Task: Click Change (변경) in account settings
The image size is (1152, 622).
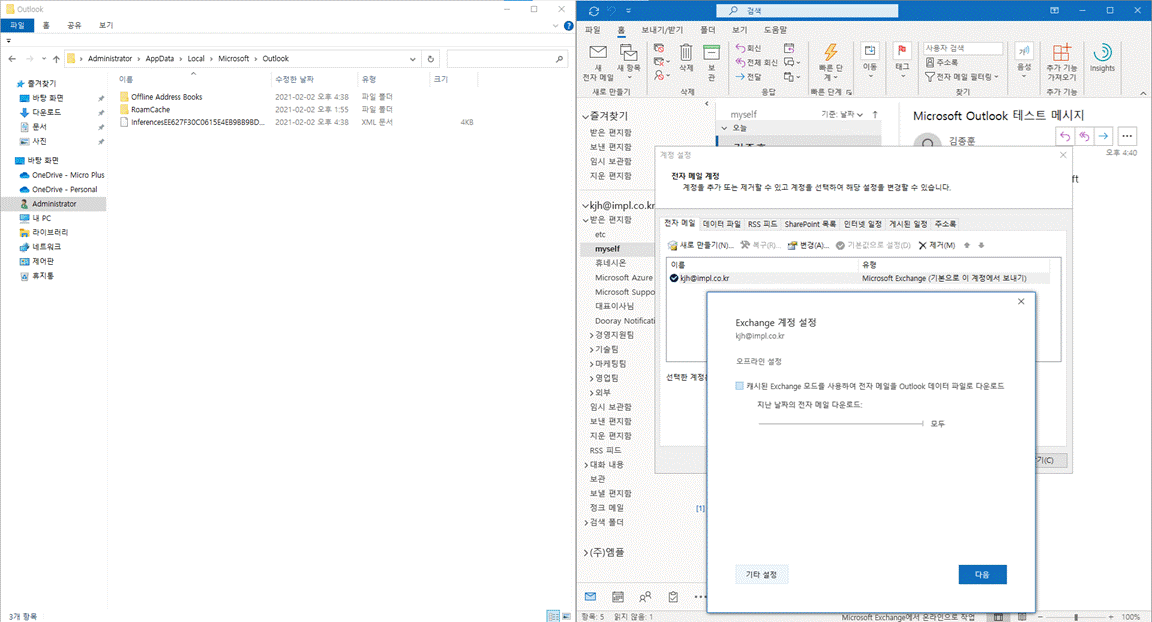Action: point(808,245)
